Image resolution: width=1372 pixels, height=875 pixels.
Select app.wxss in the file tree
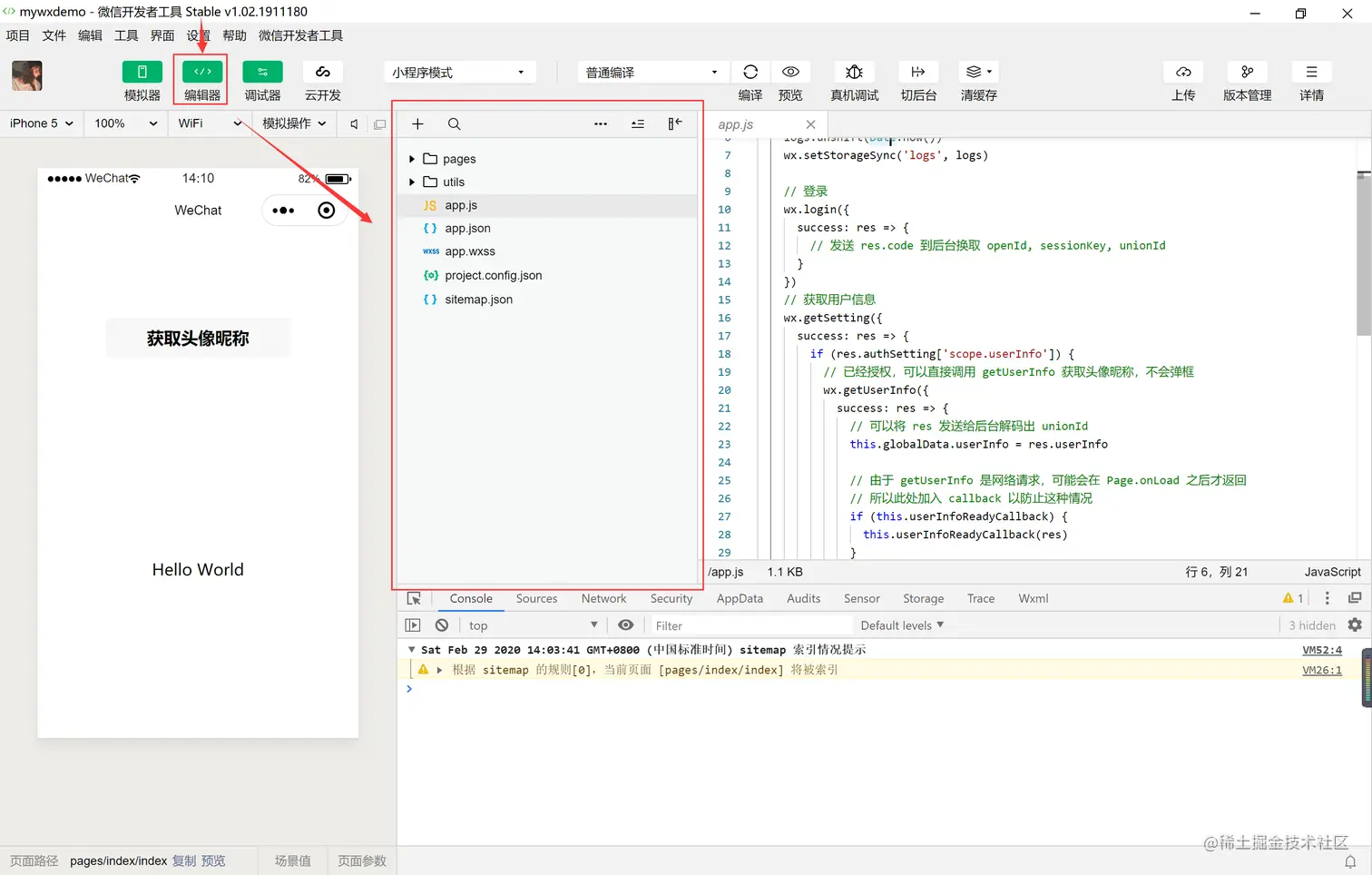(x=547, y=252)
